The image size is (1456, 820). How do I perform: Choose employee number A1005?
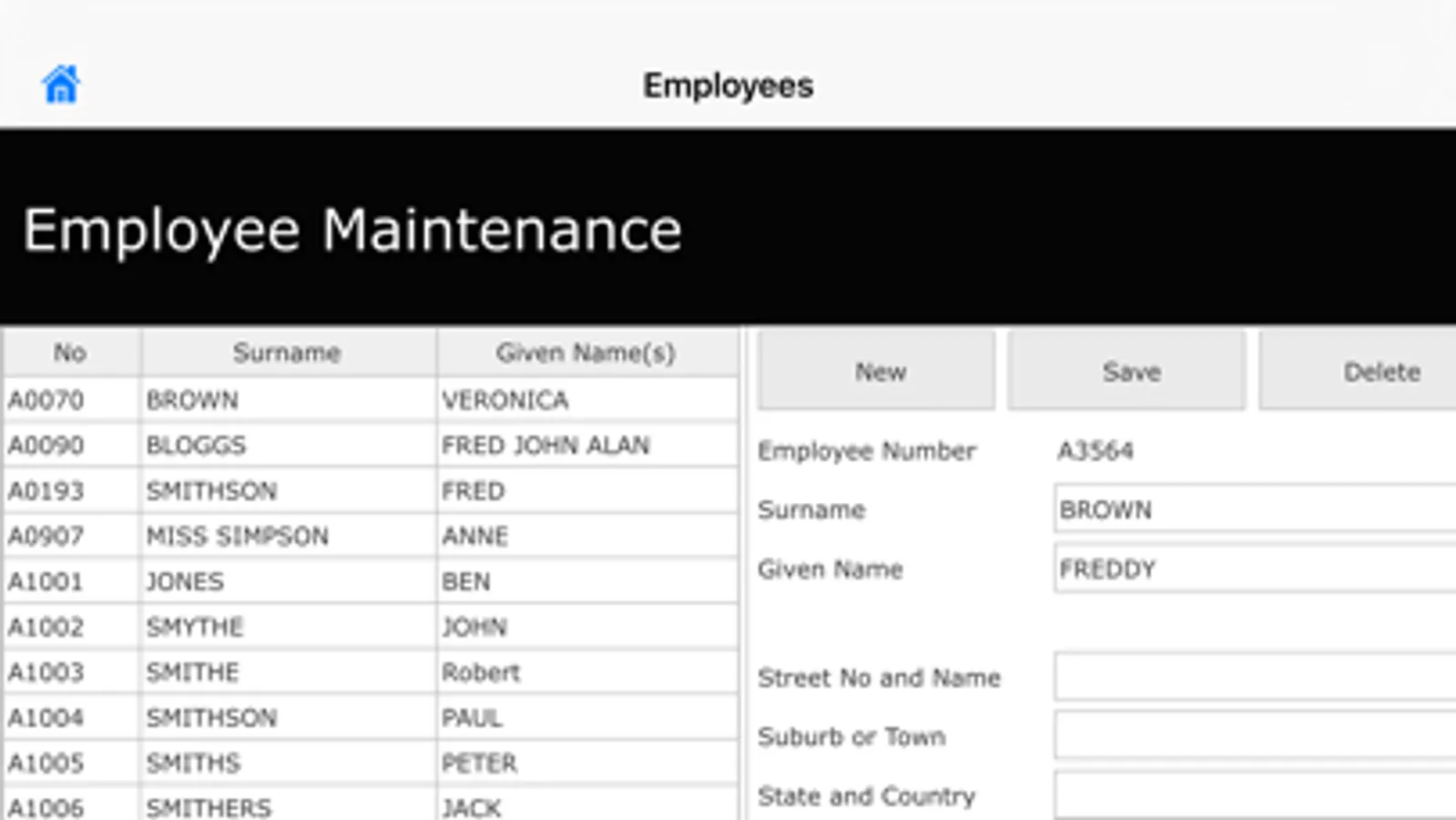46,763
